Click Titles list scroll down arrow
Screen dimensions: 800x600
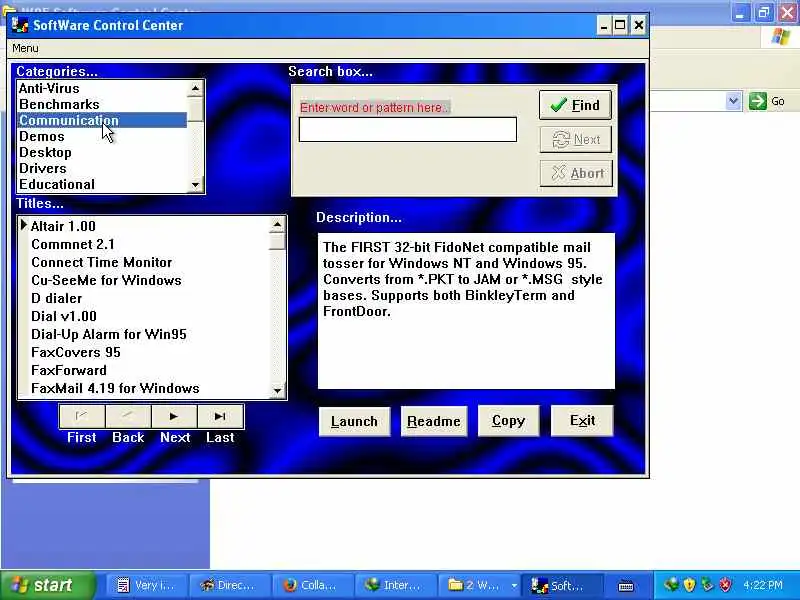[277, 390]
